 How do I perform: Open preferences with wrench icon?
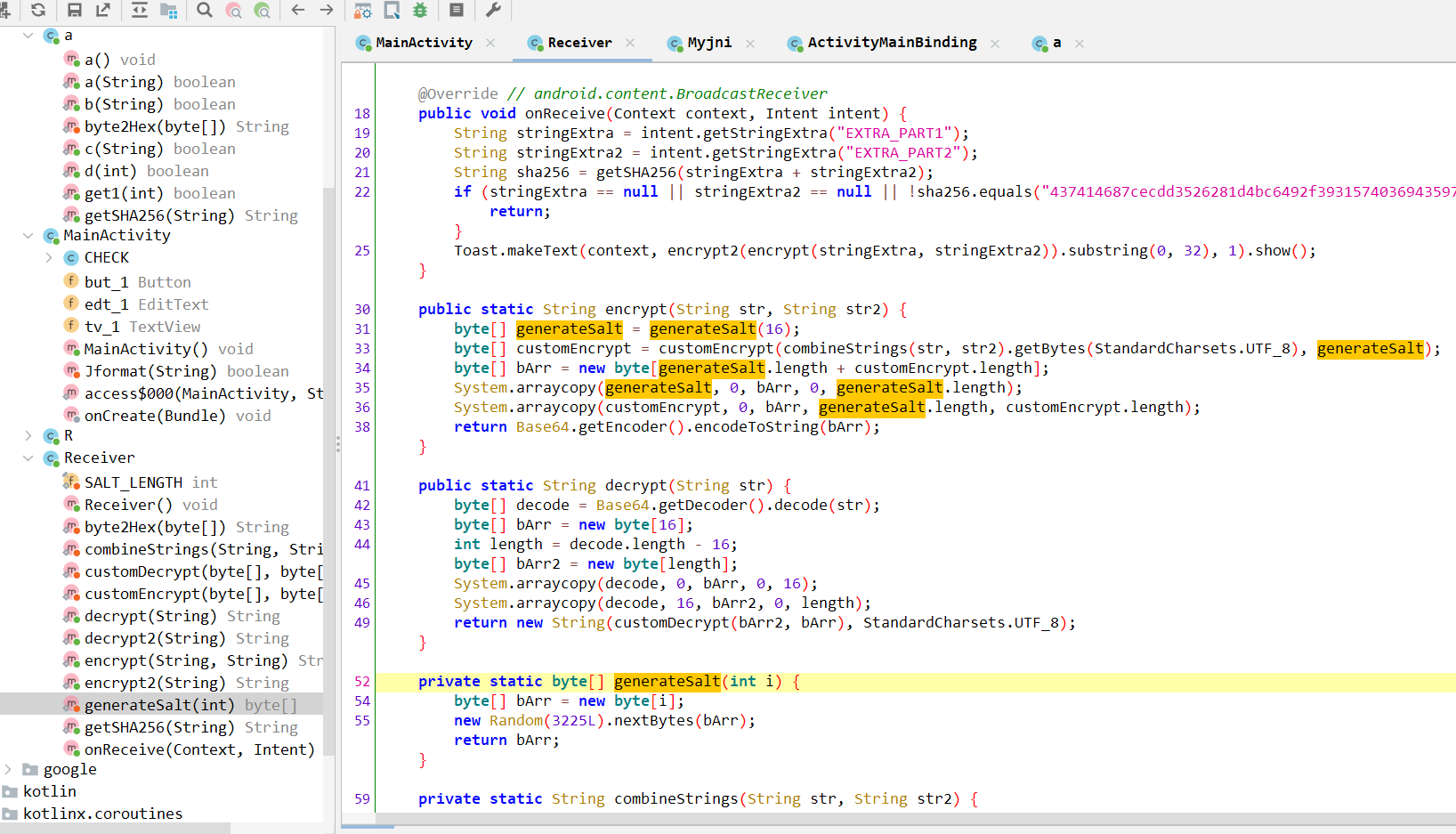click(x=493, y=10)
